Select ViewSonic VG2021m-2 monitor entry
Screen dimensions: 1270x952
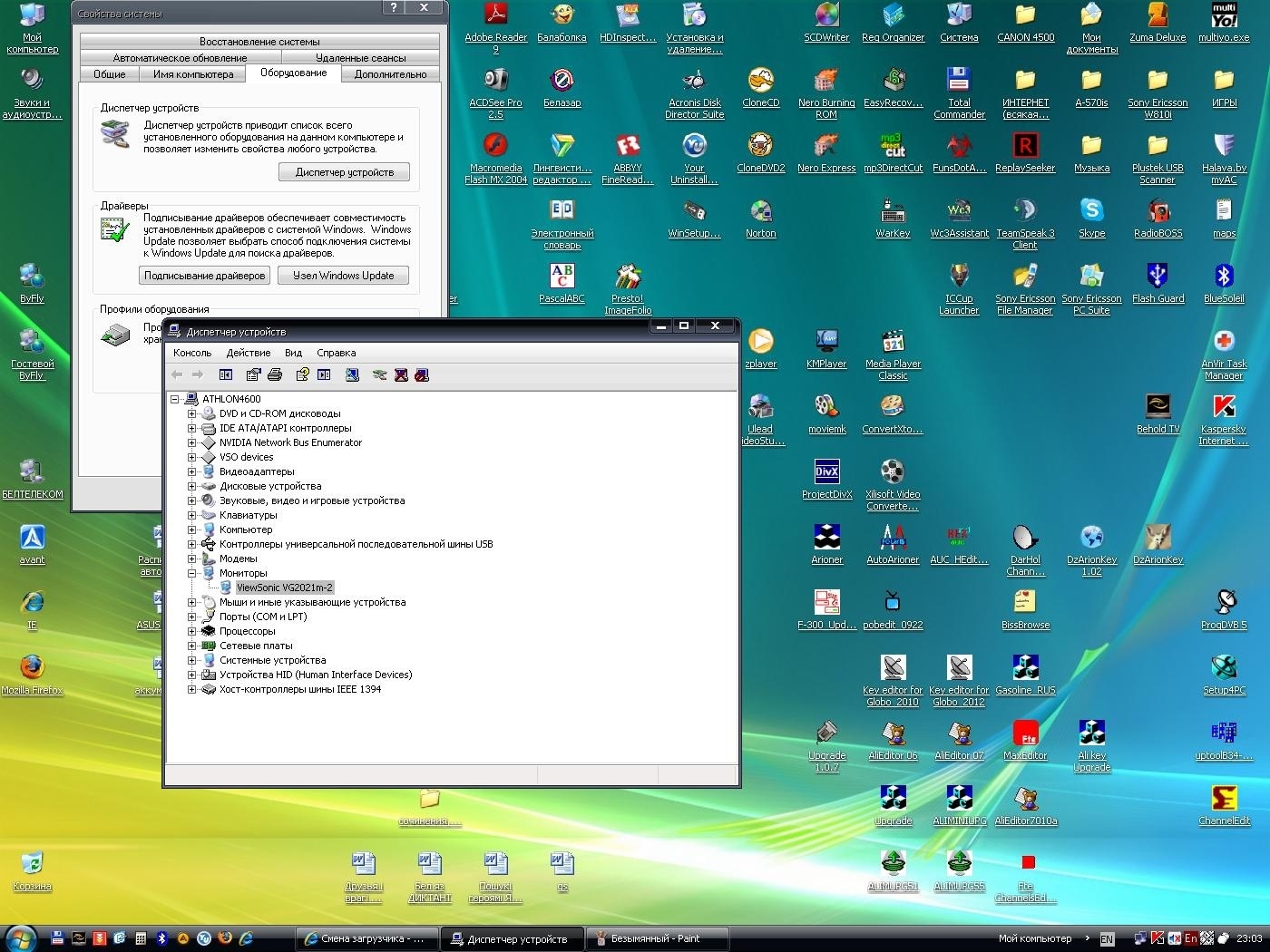[x=284, y=588]
